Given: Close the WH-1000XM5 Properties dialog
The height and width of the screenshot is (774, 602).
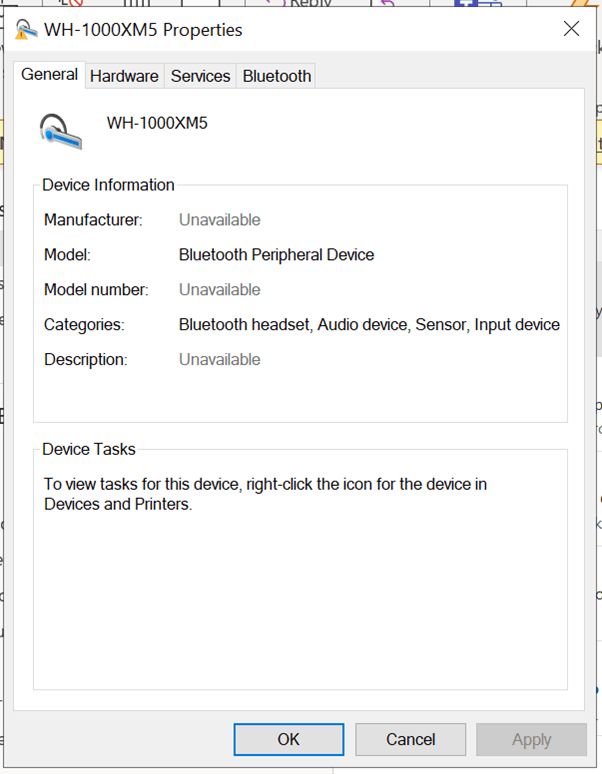Looking at the screenshot, I should click(x=571, y=29).
